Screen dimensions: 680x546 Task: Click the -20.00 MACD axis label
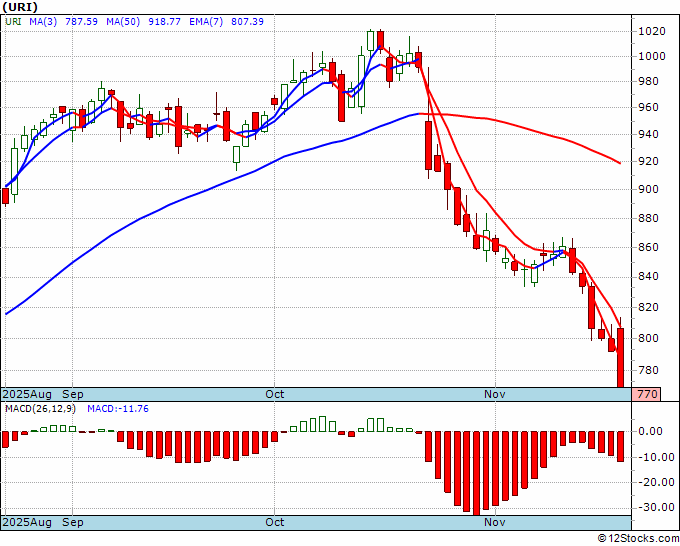point(656,482)
